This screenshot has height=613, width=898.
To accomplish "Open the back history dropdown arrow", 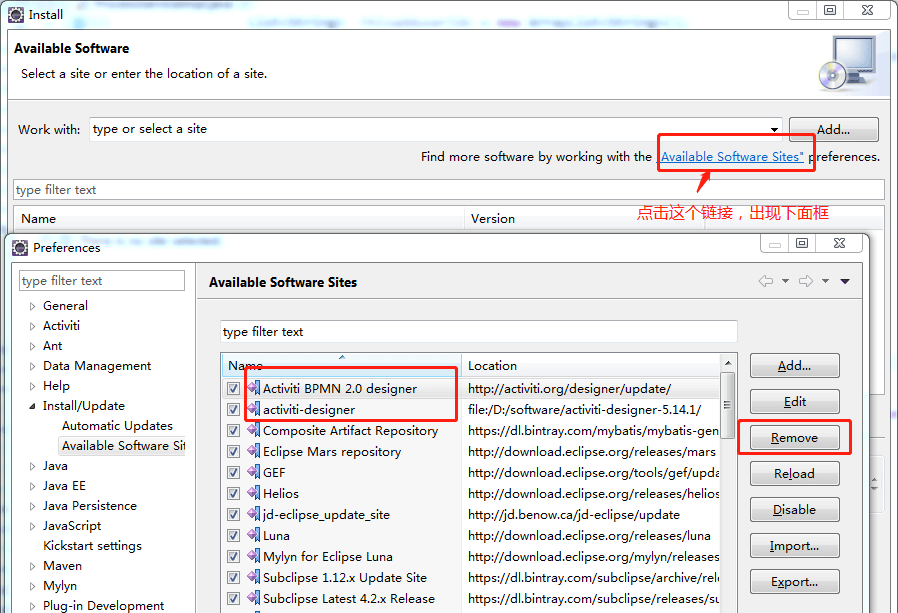I will (785, 281).
